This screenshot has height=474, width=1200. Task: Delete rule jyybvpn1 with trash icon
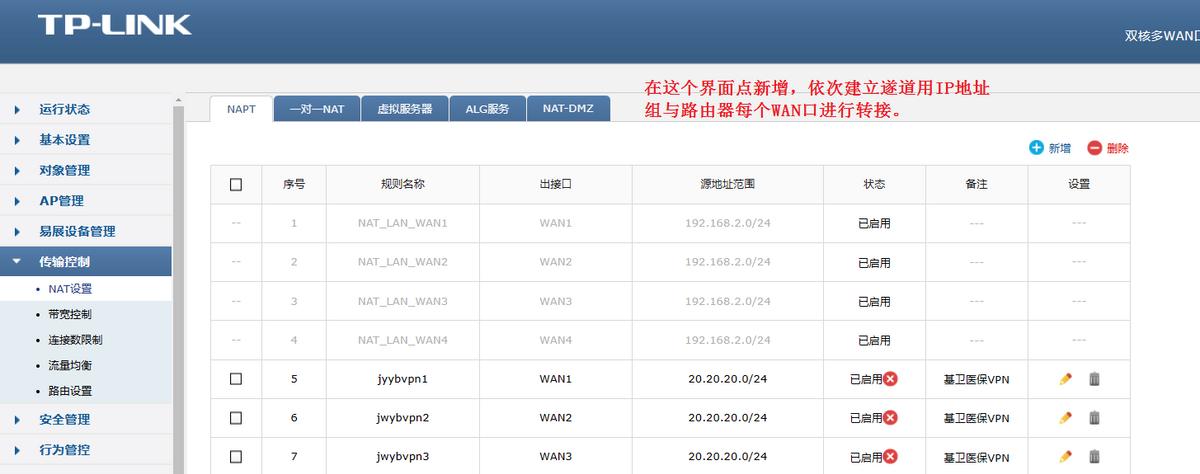[1094, 379]
